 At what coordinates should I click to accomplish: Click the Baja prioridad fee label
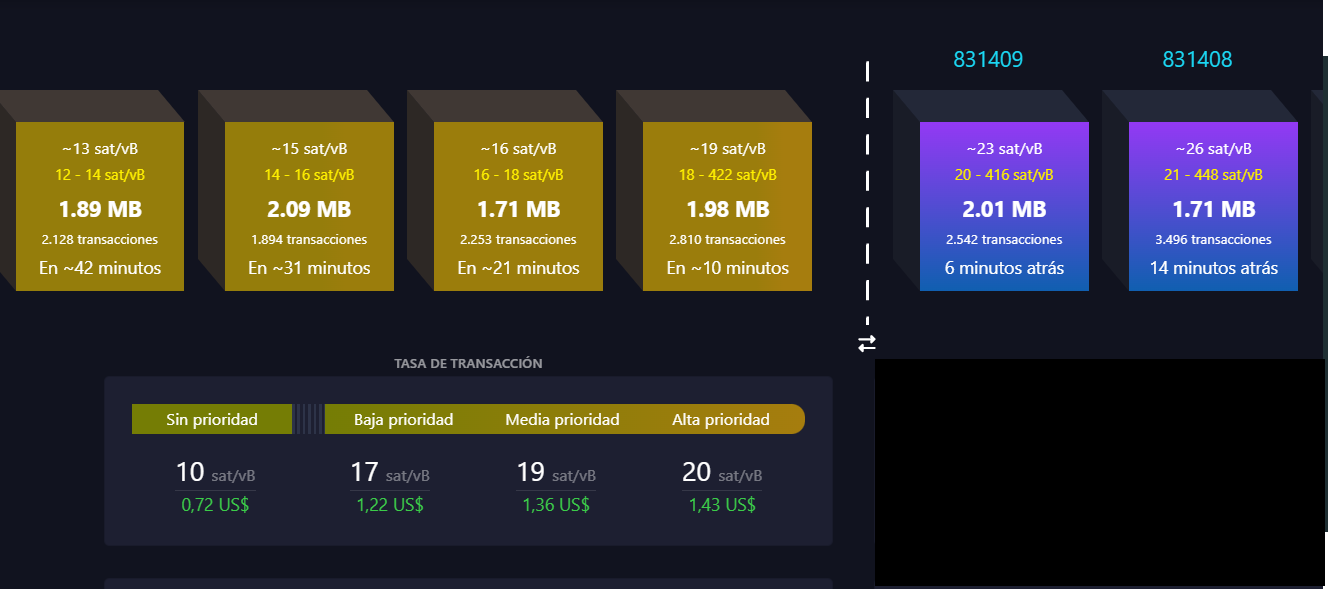click(403, 419)
